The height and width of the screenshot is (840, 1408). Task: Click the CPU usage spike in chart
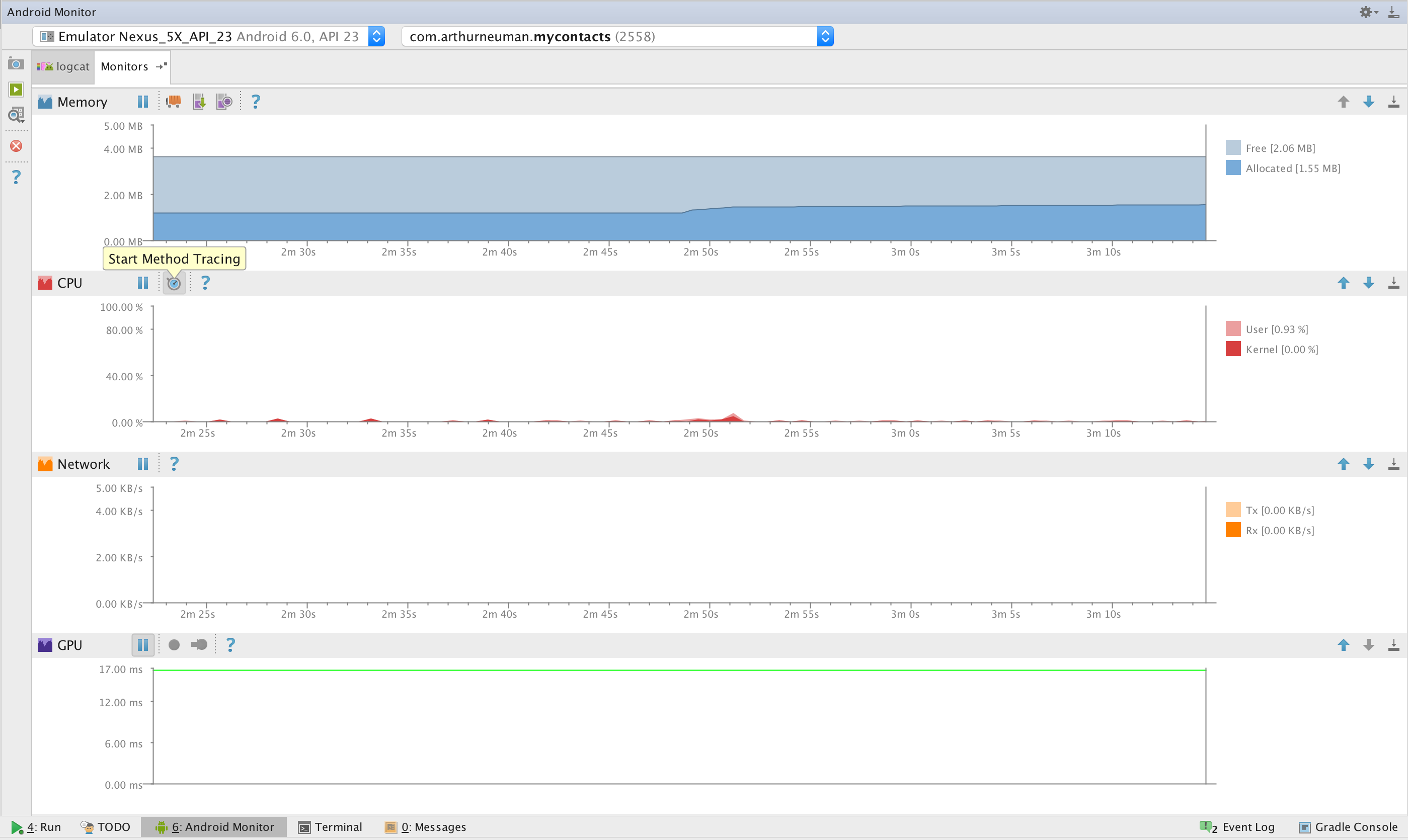pos(734,417)
